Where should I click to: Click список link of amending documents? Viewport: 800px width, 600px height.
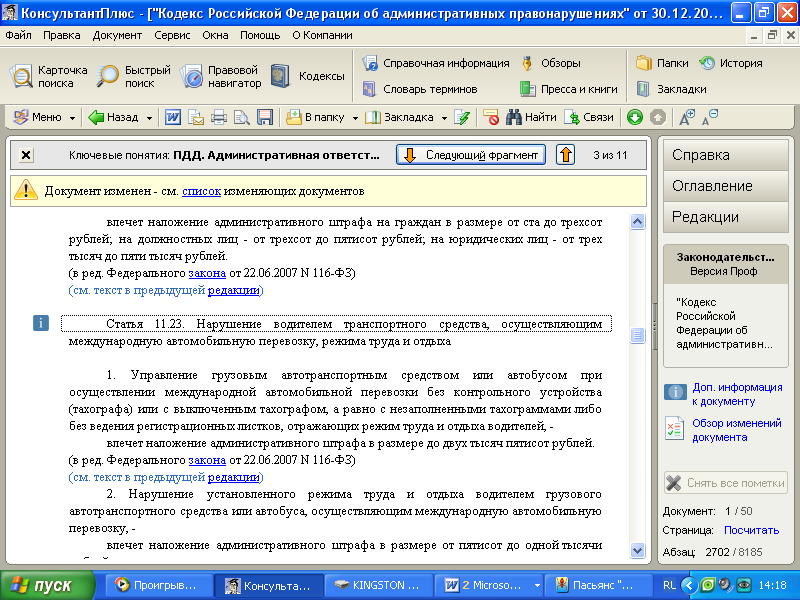[202, 191]
